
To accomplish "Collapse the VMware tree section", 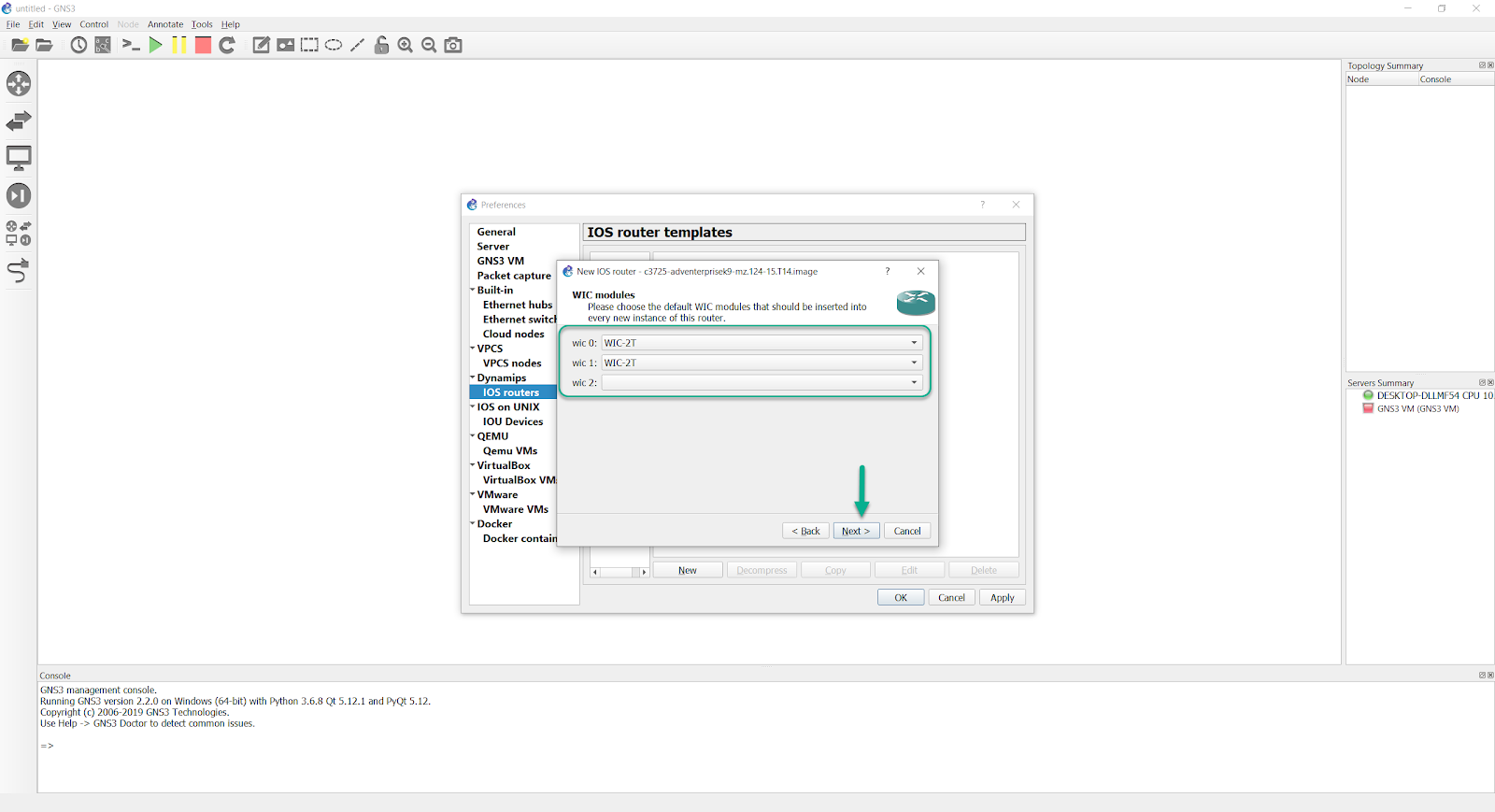I will [473, 494].
